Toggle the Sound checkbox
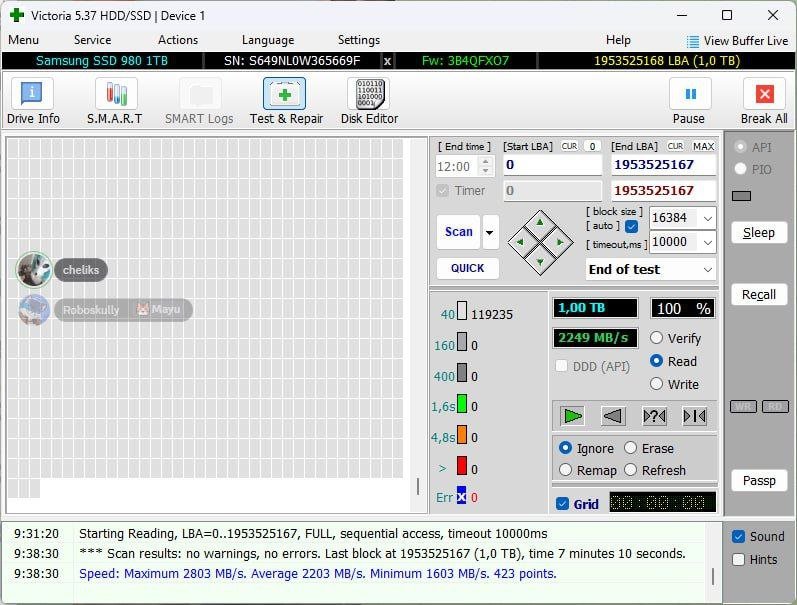This screenshot has height=605, width=797. coord(738,537)
